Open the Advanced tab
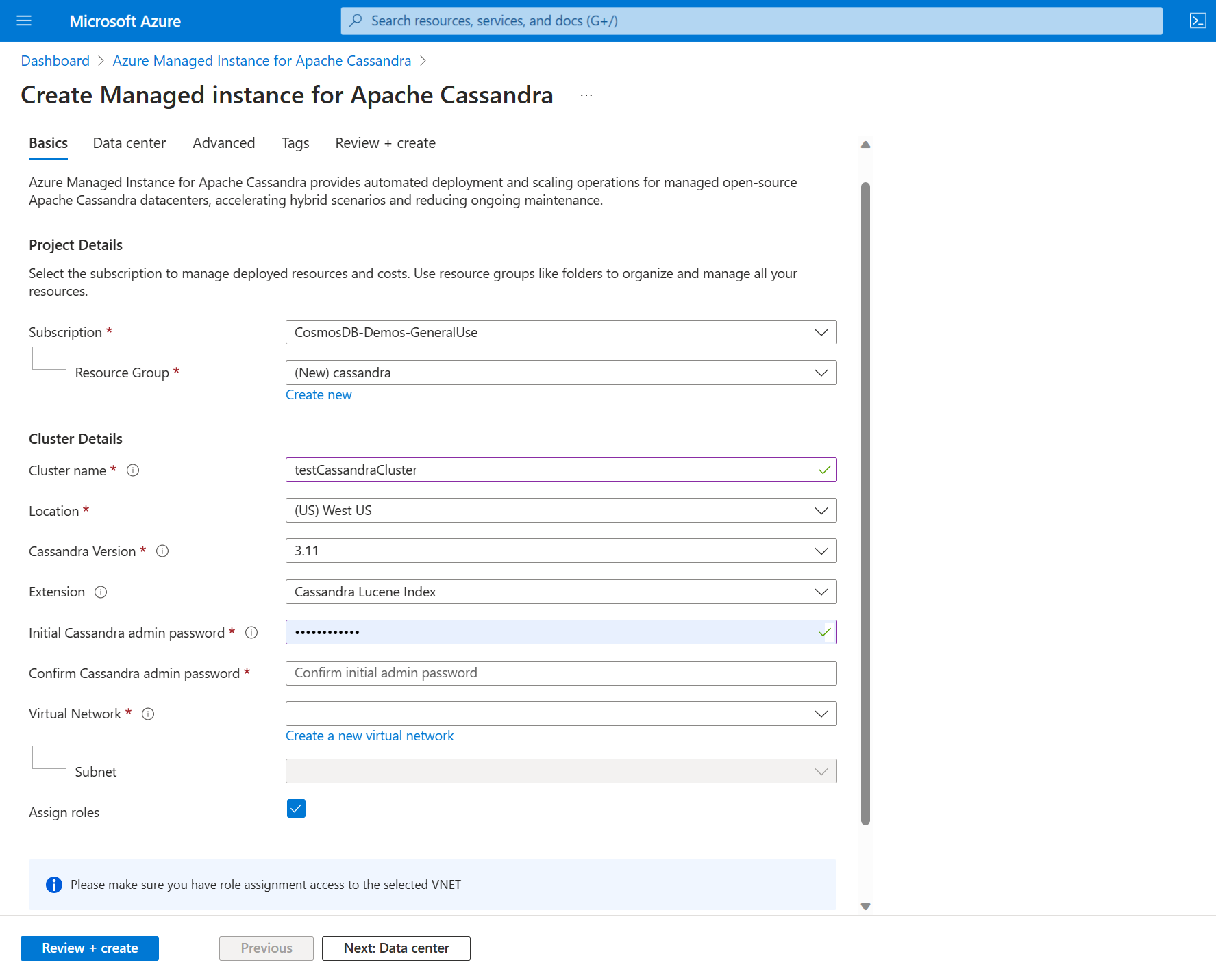The height and width of the screenshot is (980, 1216). click(224, 143)
